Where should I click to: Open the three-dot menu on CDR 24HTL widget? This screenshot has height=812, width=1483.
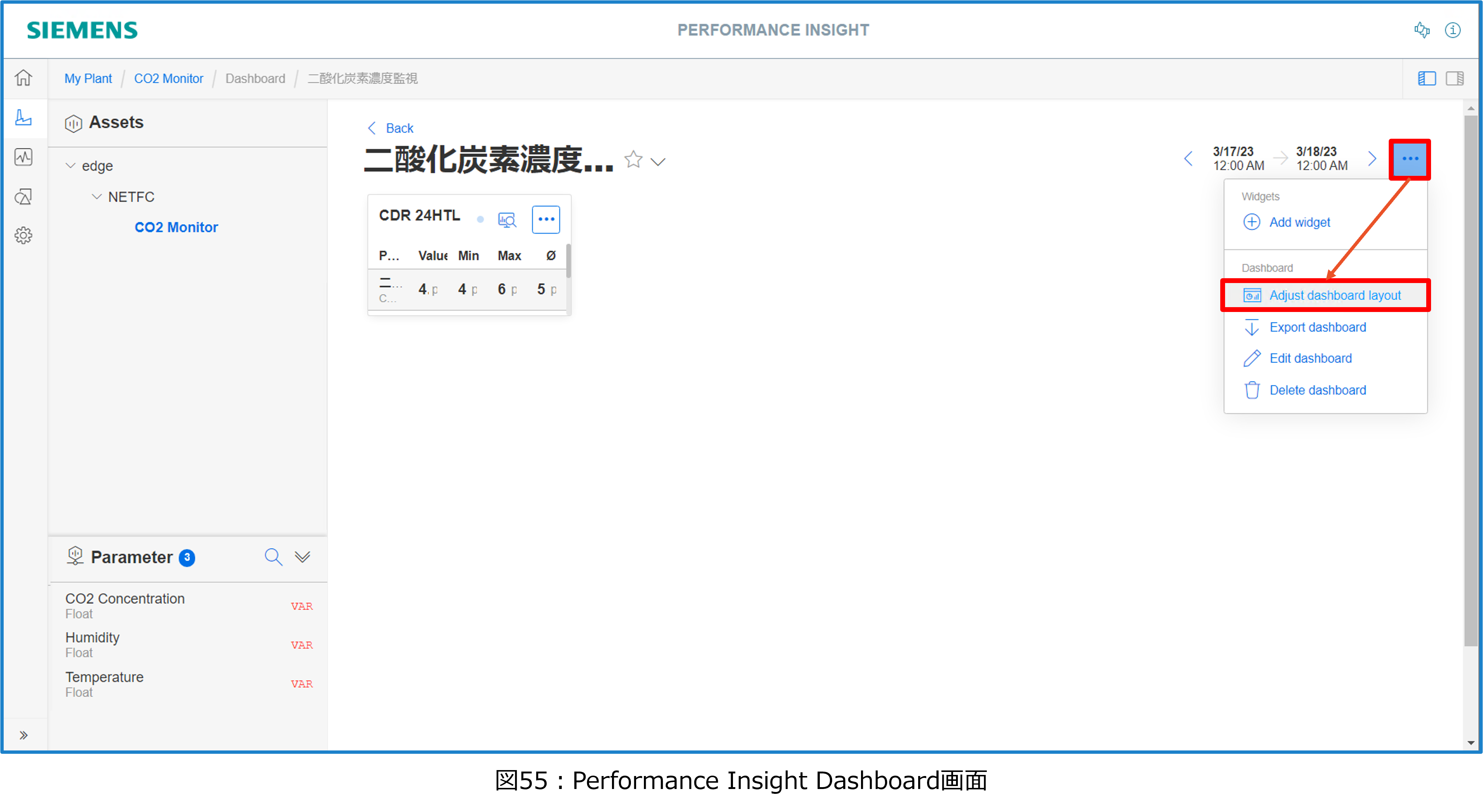click(546, 219)
